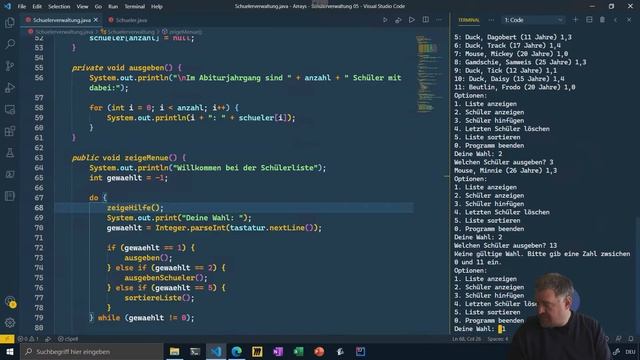Click the DEU language indicator in tray
Viewport: 640px width, 360px height.
[x=630, y=351]
